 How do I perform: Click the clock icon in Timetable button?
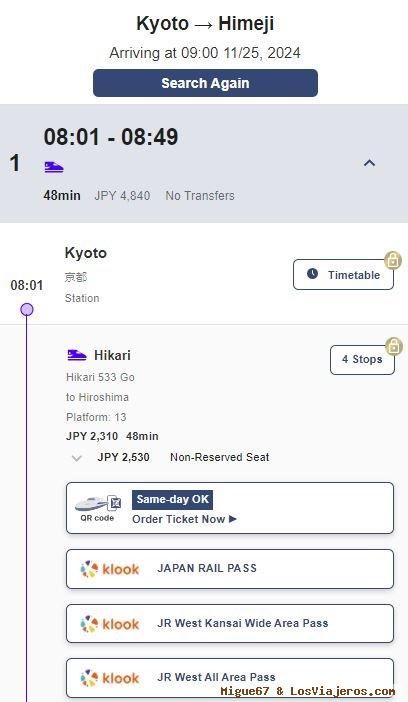click(313, 274)
